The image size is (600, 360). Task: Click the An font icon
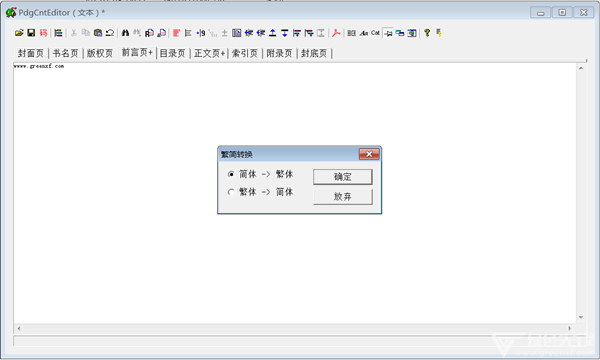[x=364, y=33]
